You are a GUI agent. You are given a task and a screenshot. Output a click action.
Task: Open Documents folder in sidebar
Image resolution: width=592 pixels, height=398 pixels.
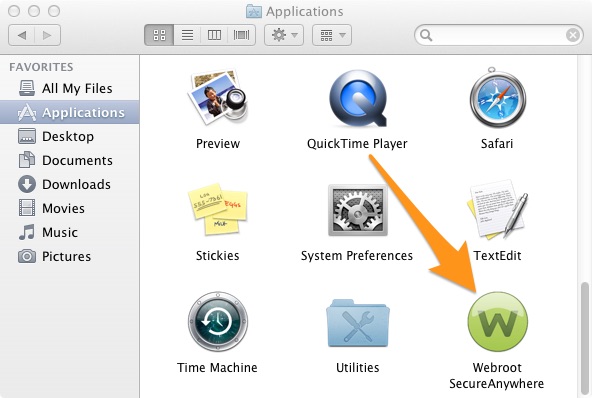[x=69, y=160]
